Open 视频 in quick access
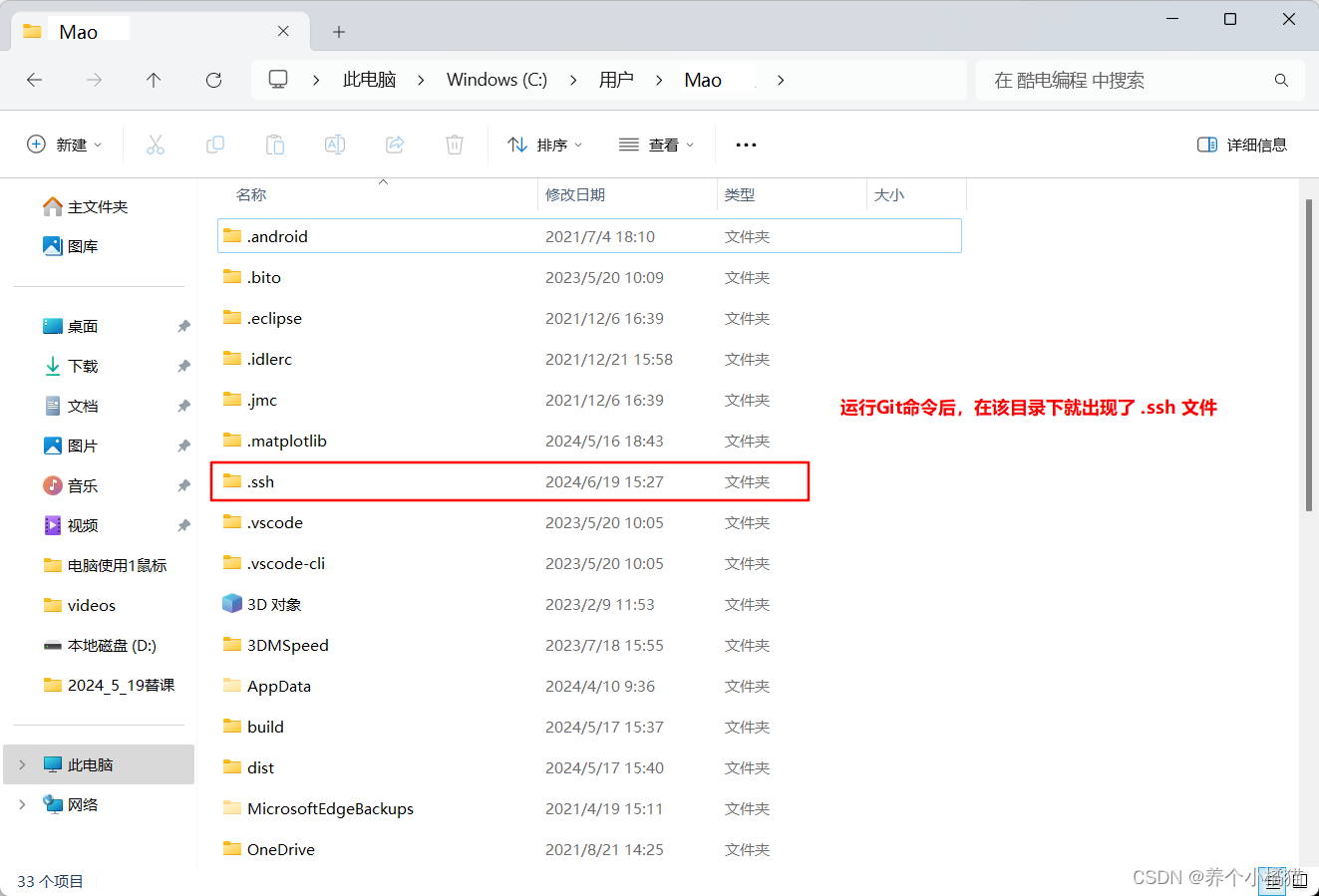Screen dimensions: 1319x896 click(70, 525)
